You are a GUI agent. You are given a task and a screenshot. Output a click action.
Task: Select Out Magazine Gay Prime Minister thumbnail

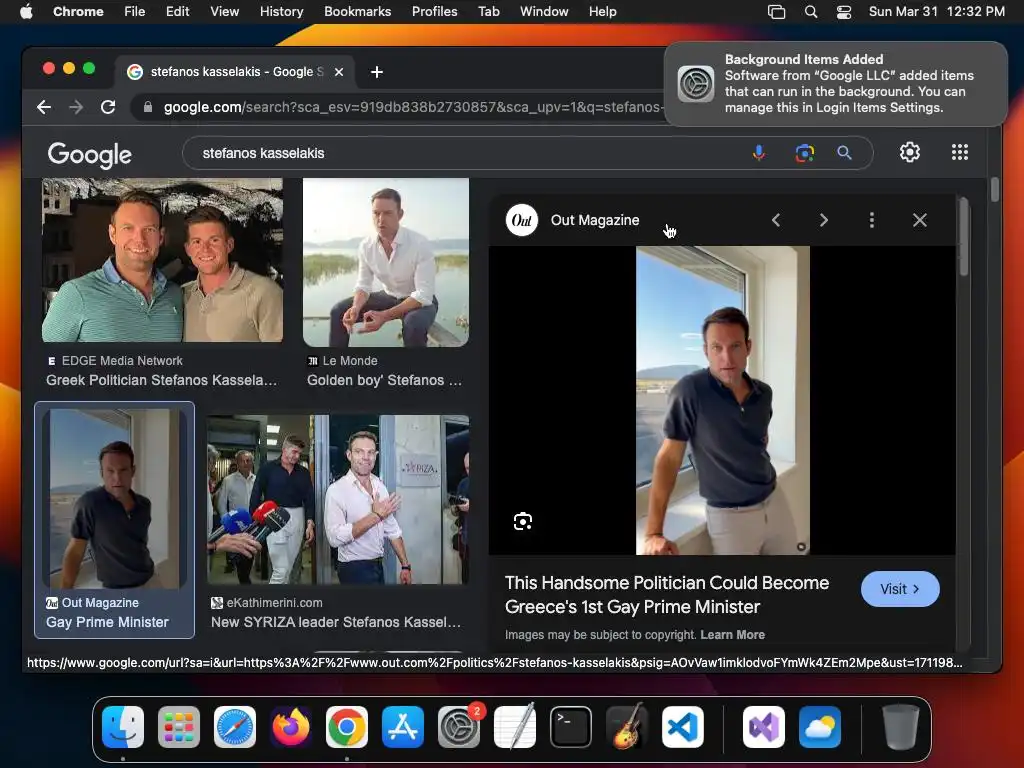(114, 498)
